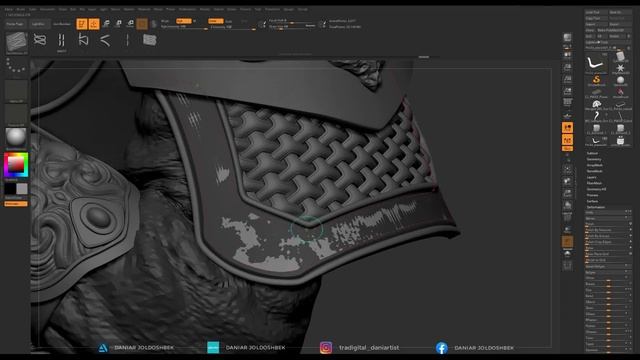
Task: Click the Export button in Tool panel
Action: point(619,24)
